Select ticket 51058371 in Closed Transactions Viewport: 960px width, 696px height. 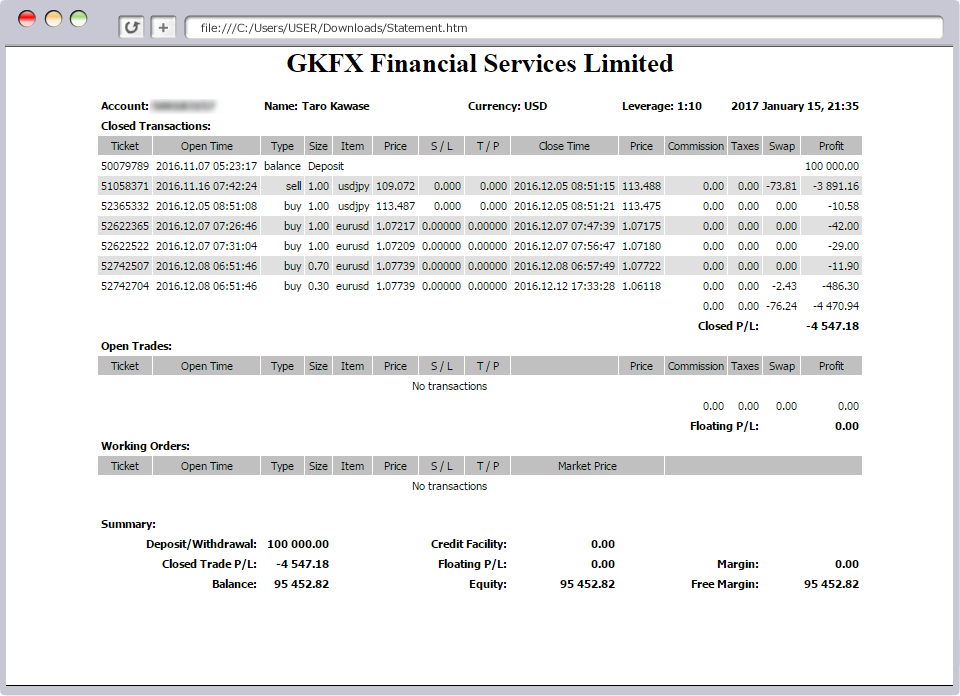[x=125, y=186]
